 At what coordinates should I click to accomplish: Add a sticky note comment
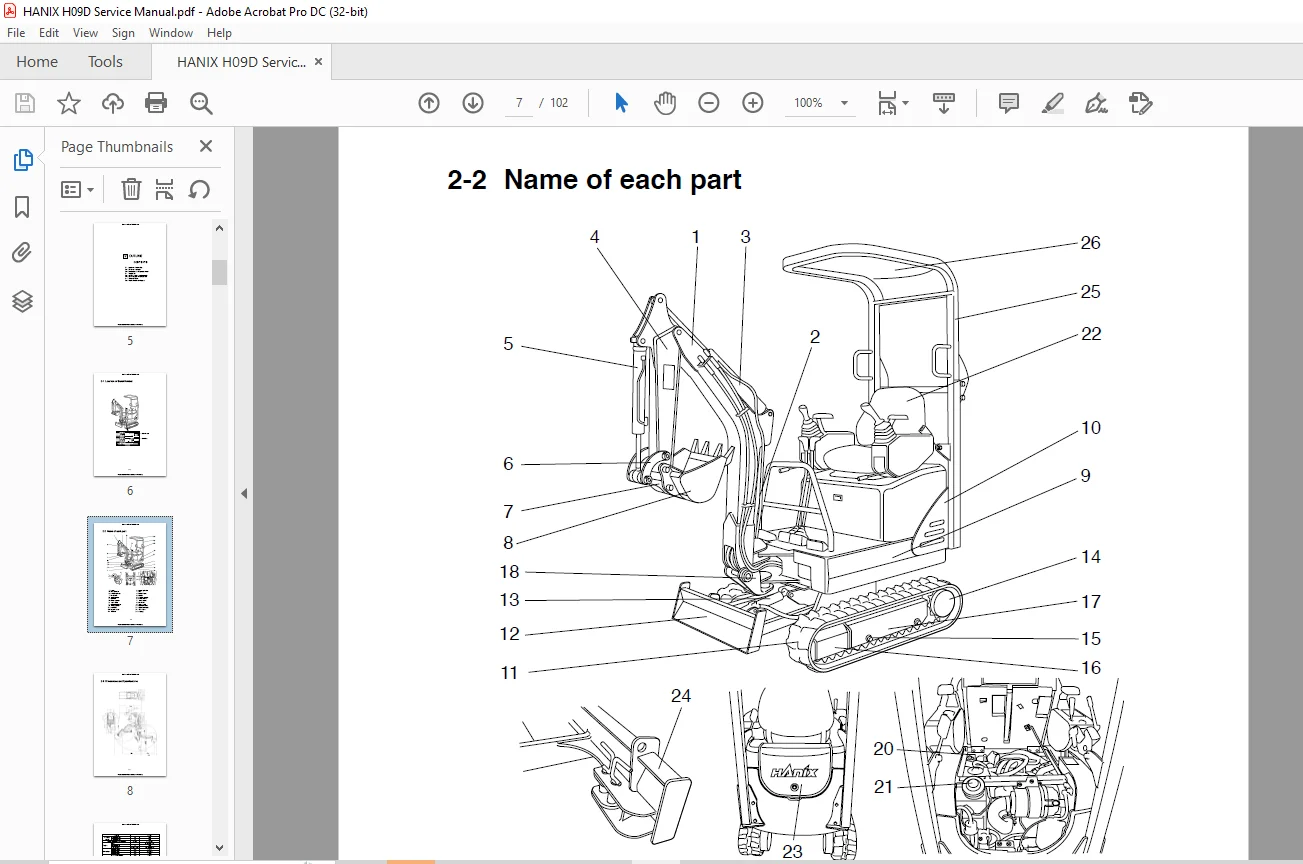pos(1009,103)
